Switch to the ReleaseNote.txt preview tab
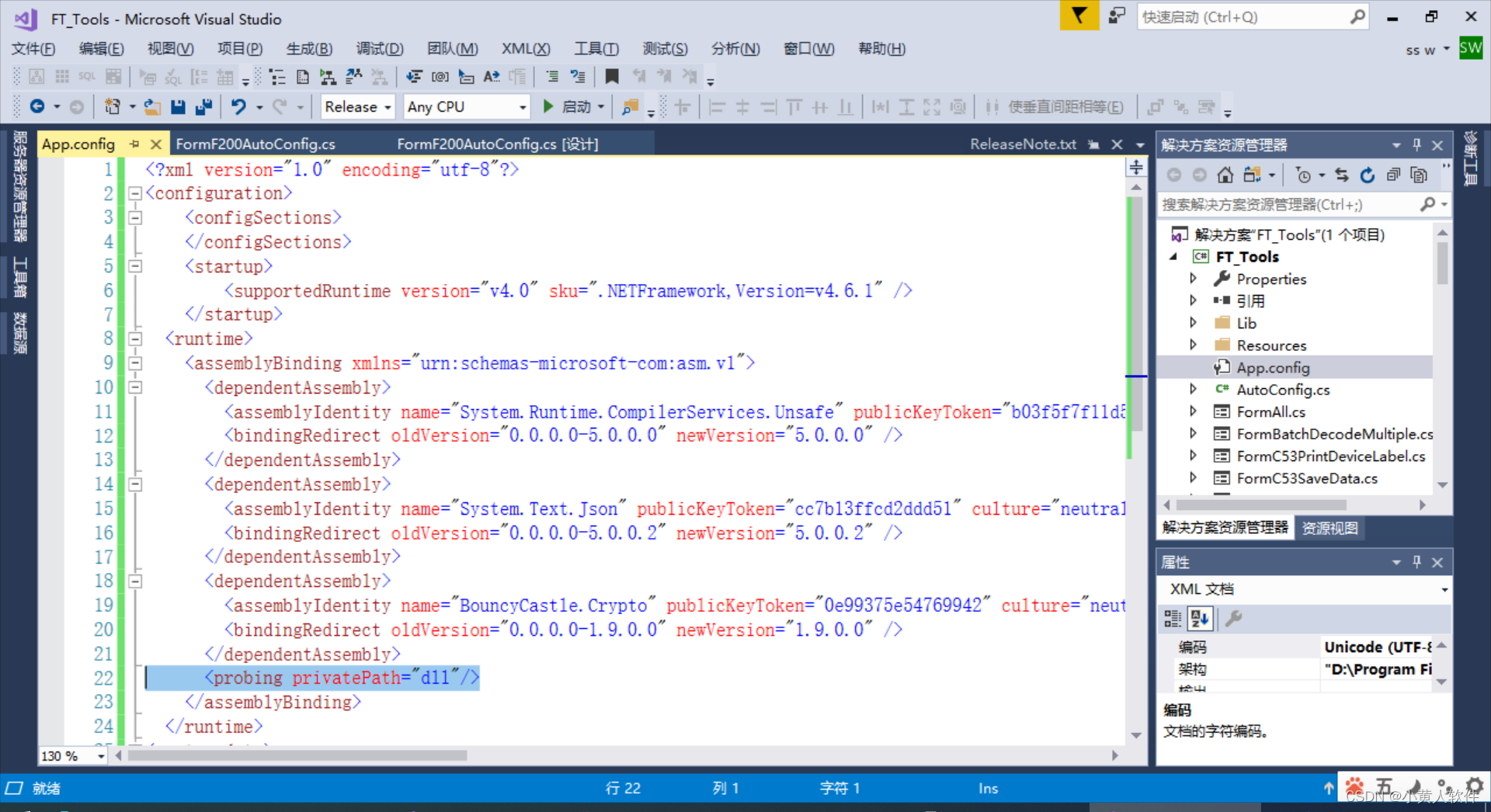This screenshot has height=812, width=1491. click(x=1023, y=144)
